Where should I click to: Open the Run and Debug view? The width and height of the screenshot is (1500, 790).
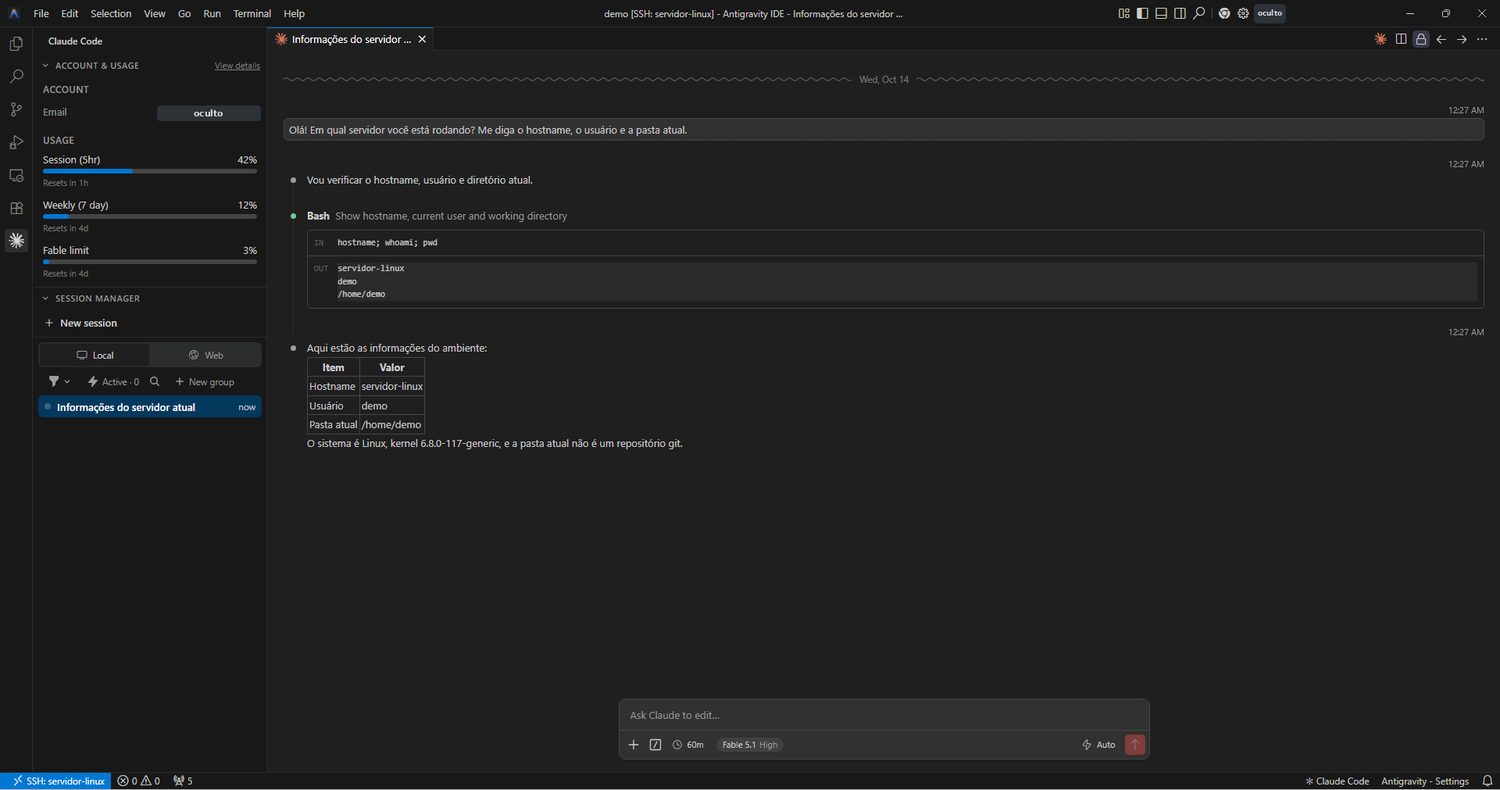(x=16, y=142)
